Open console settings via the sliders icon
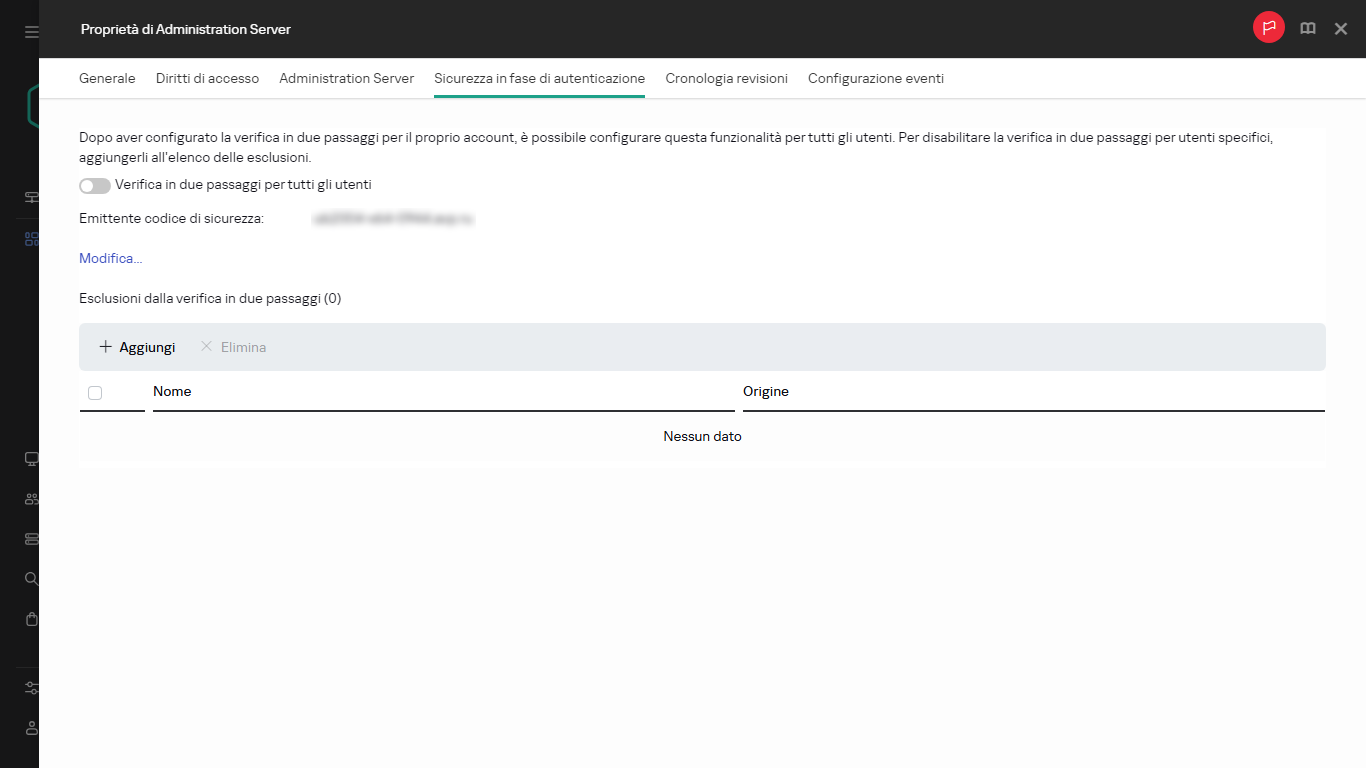 30,688
